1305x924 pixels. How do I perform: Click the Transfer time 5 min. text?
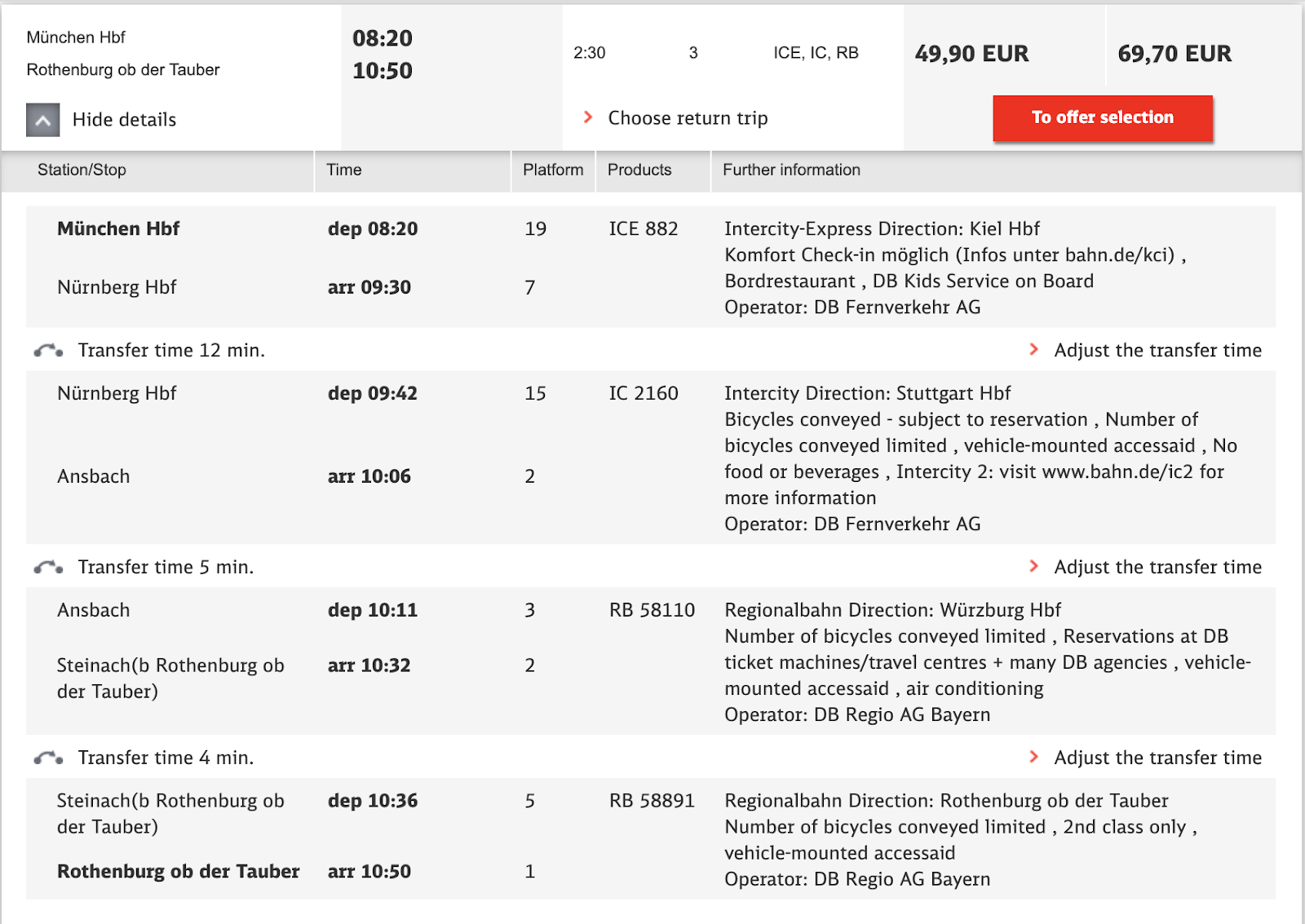[x=166, y=568]
